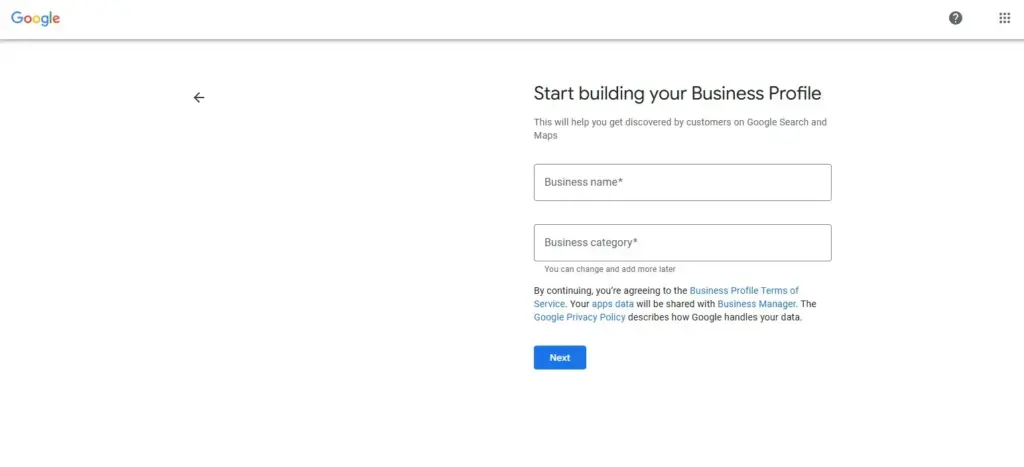
Task: Click the subtitle about Google Search and Maps
Action: click(x=680, y=123)
